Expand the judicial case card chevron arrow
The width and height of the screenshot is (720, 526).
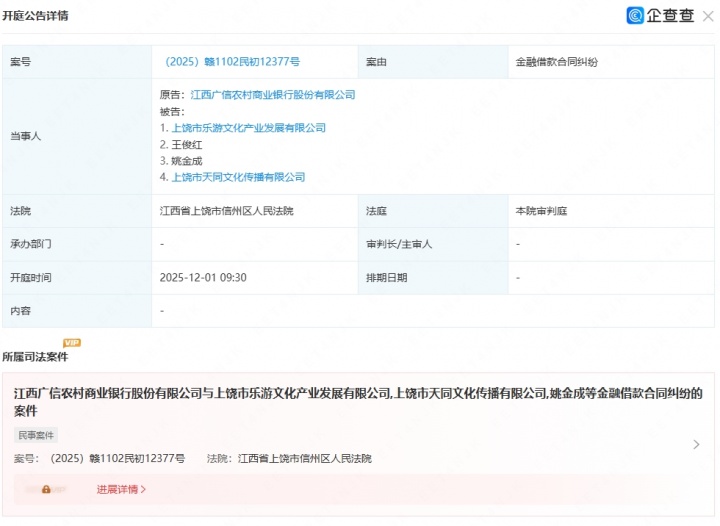click(696, 444)
